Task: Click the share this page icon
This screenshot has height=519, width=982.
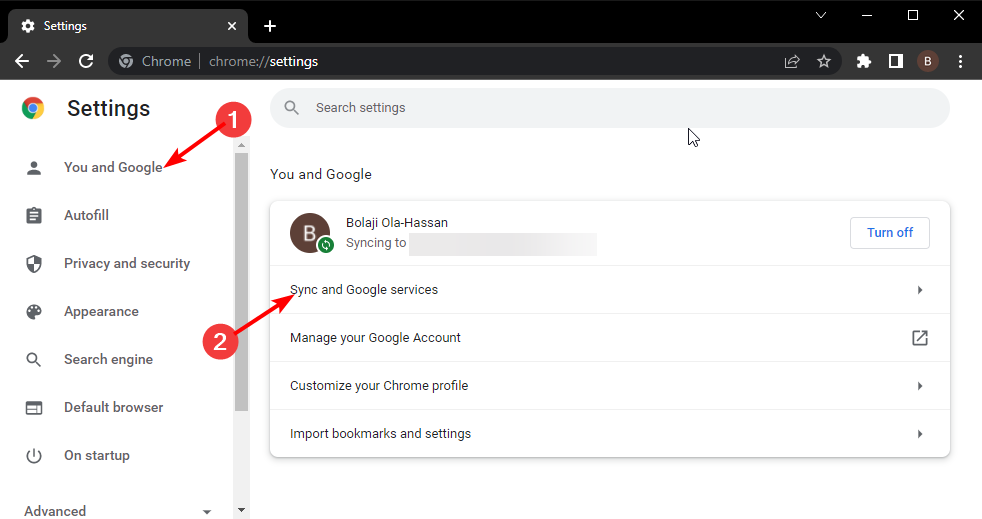Action: tap(792, 61)
